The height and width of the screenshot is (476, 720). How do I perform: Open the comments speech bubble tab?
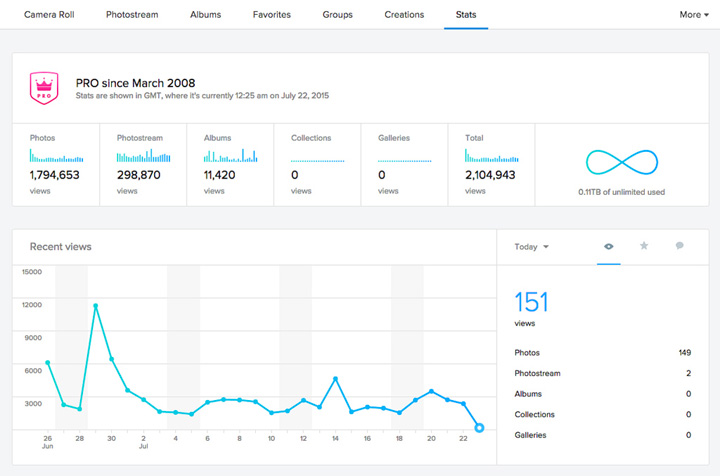click(679, 246)
